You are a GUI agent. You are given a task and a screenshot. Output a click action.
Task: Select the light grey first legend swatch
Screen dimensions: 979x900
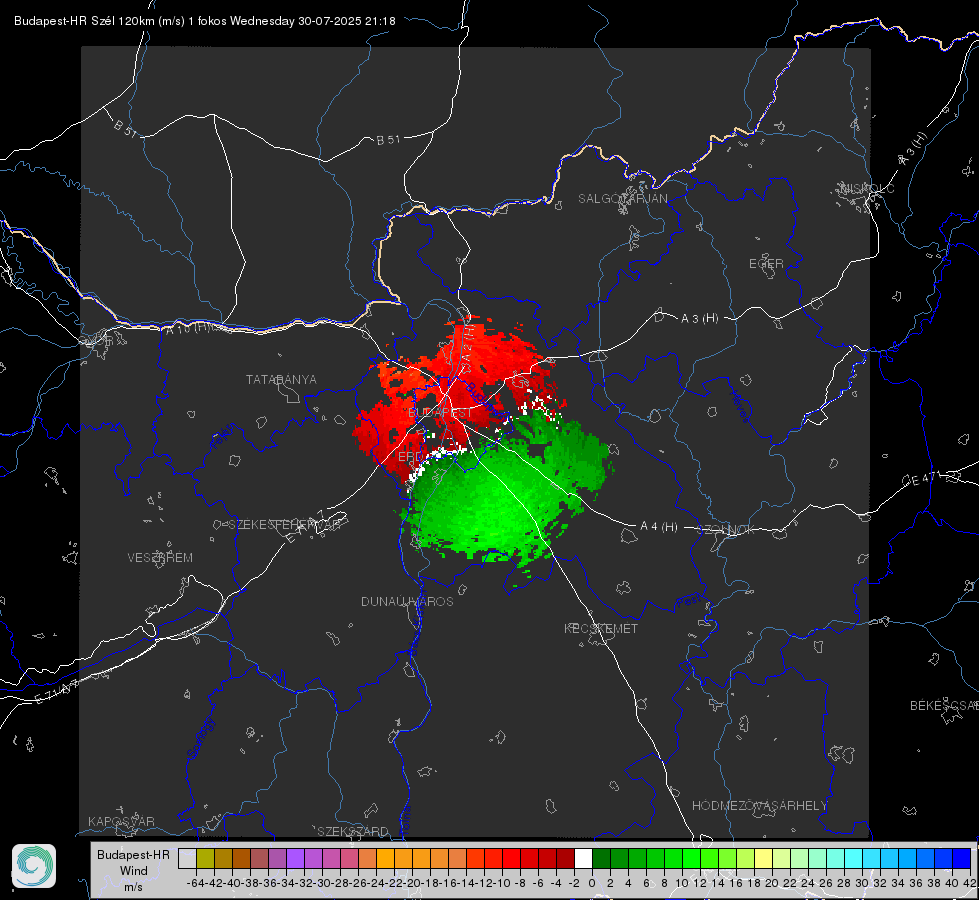coord(187,858)
